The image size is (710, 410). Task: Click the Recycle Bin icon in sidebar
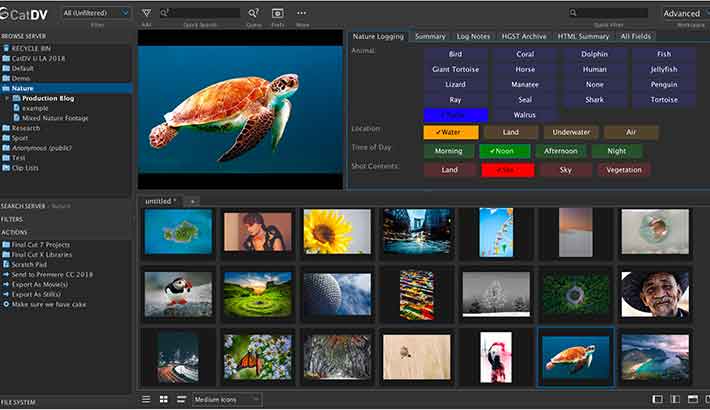tap(6, 48)
